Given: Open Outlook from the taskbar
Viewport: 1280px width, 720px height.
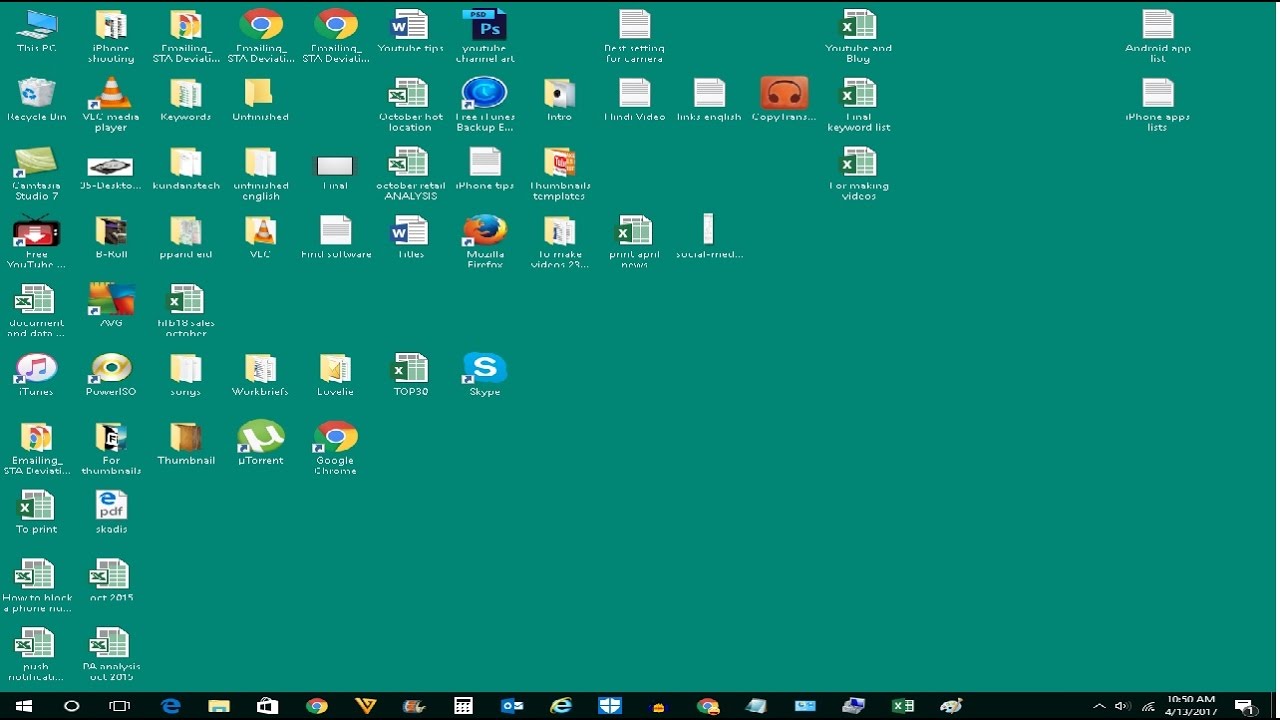Looking at the screenshot, I should click(512, 706).
